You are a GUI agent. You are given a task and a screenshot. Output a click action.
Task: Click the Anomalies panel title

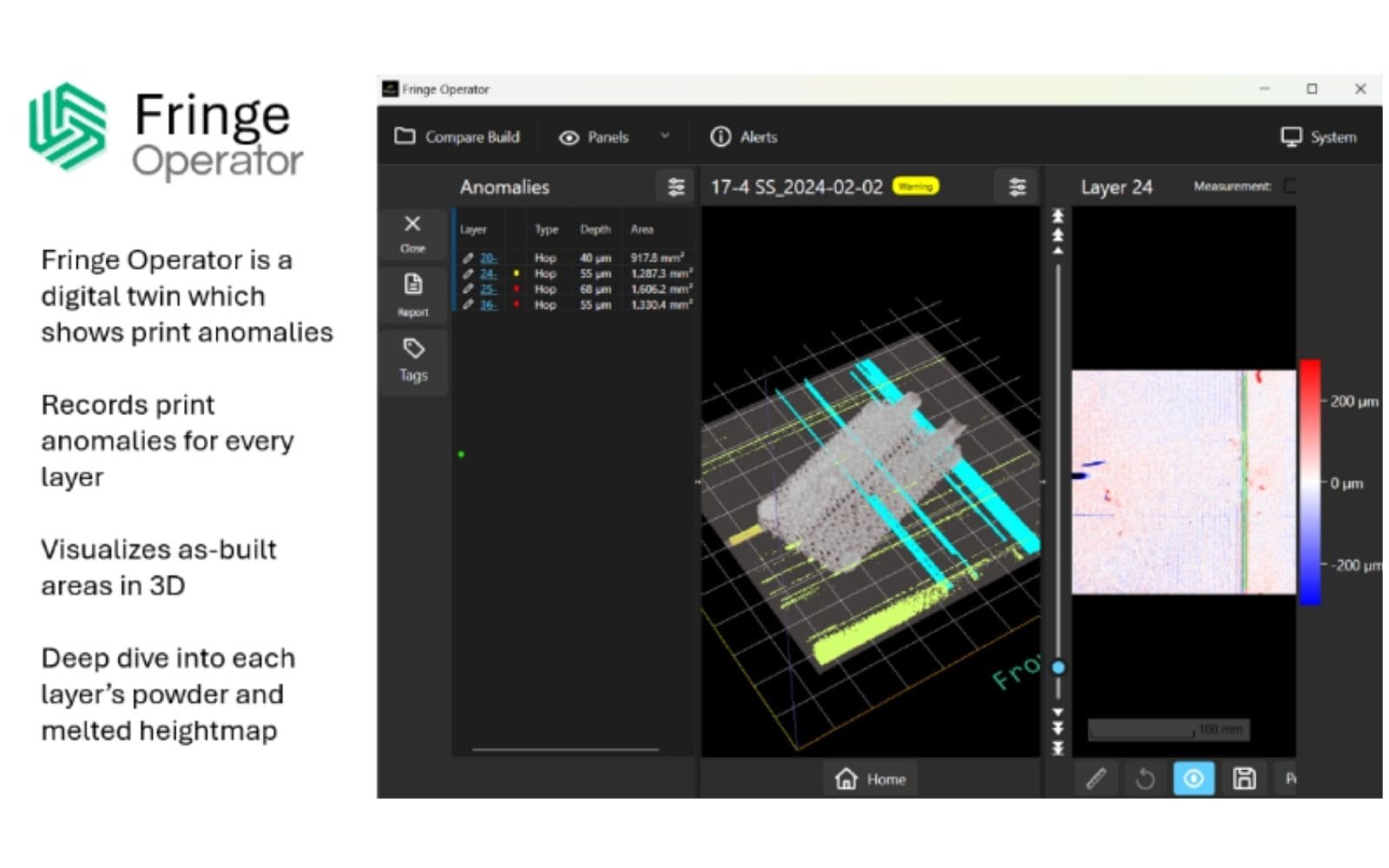(x=504, y=187)
